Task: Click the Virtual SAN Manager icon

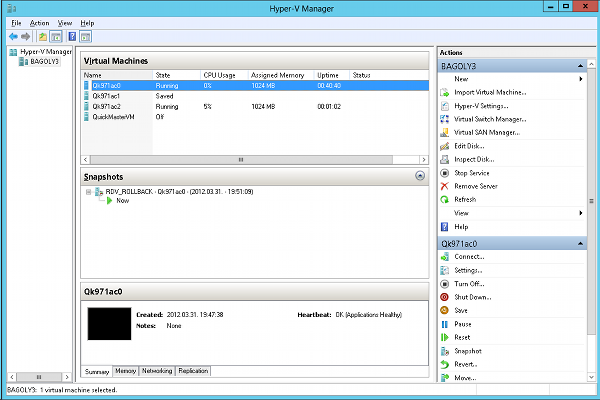Action: [445, 132]
